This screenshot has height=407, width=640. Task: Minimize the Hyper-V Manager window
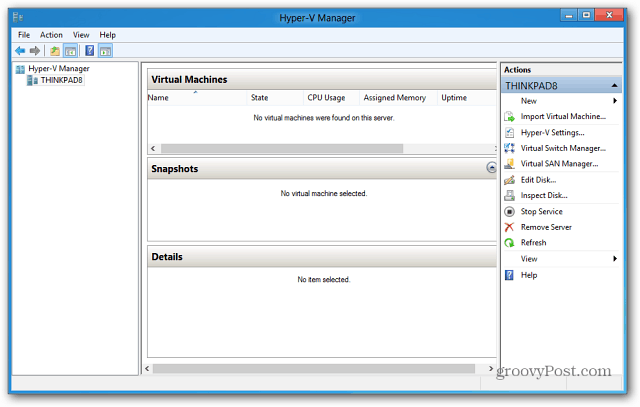click(569, 15)
